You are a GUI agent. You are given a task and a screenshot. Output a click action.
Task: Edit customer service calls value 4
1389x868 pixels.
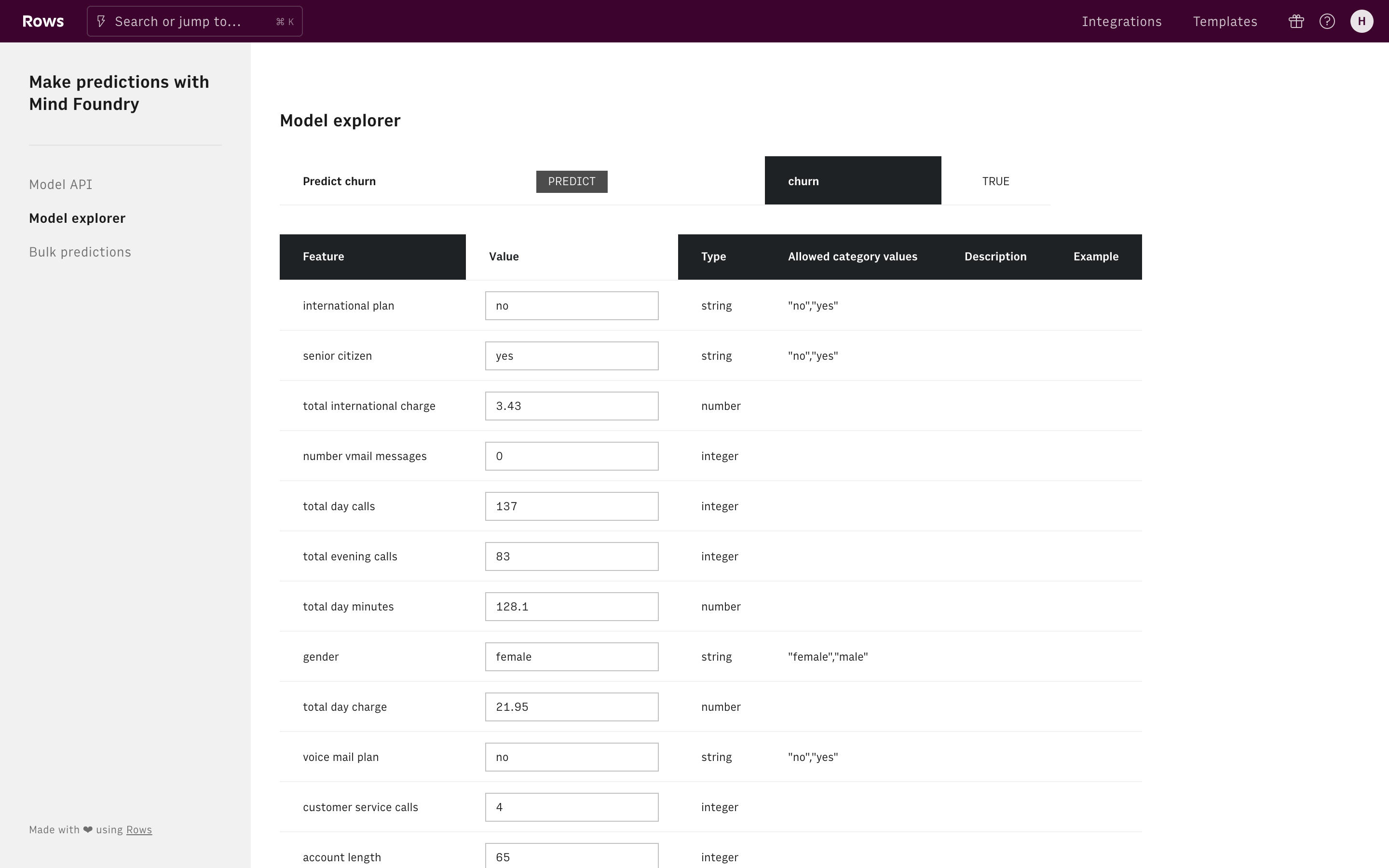[572, 807]
